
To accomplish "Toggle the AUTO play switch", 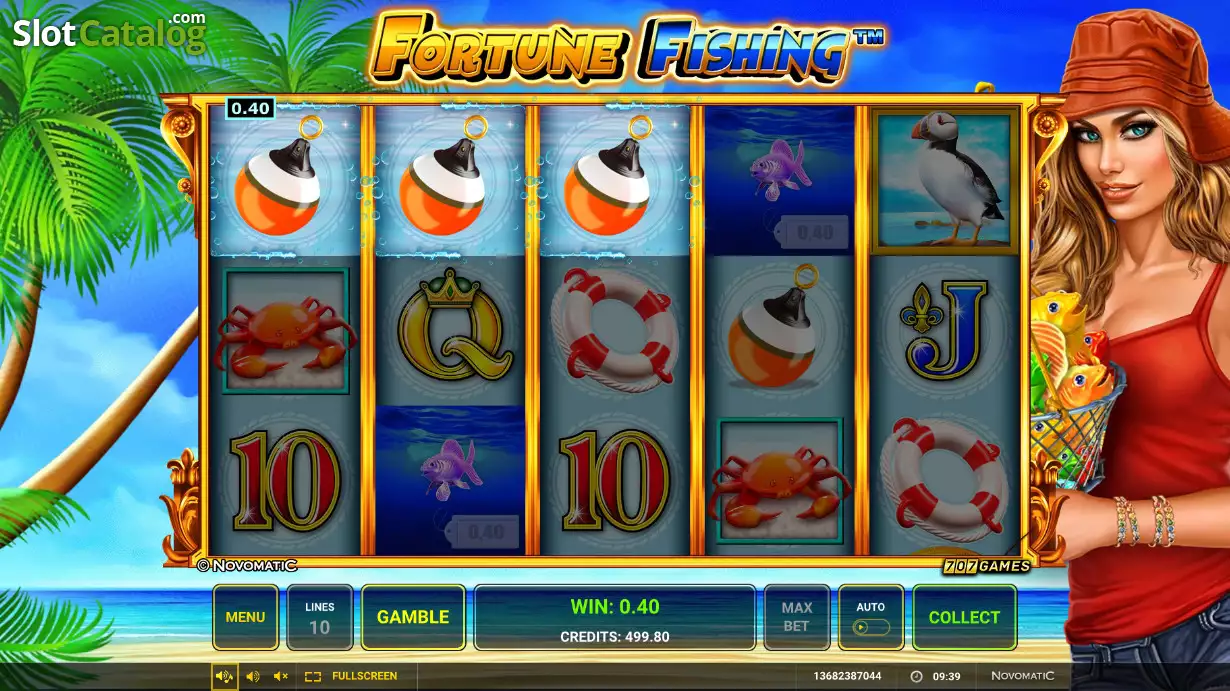I will (x=871, y=617).
